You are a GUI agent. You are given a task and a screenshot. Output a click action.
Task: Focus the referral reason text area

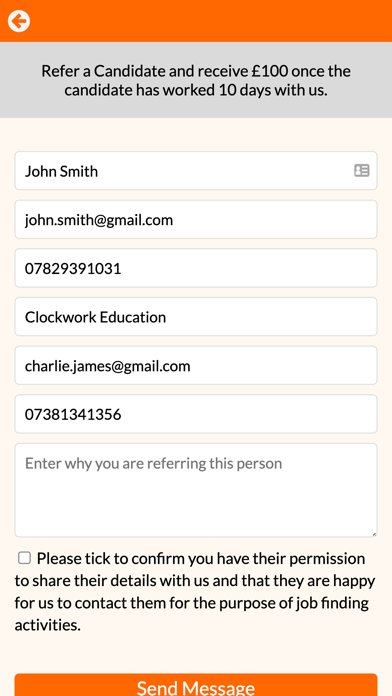click(x=196, y=490)
